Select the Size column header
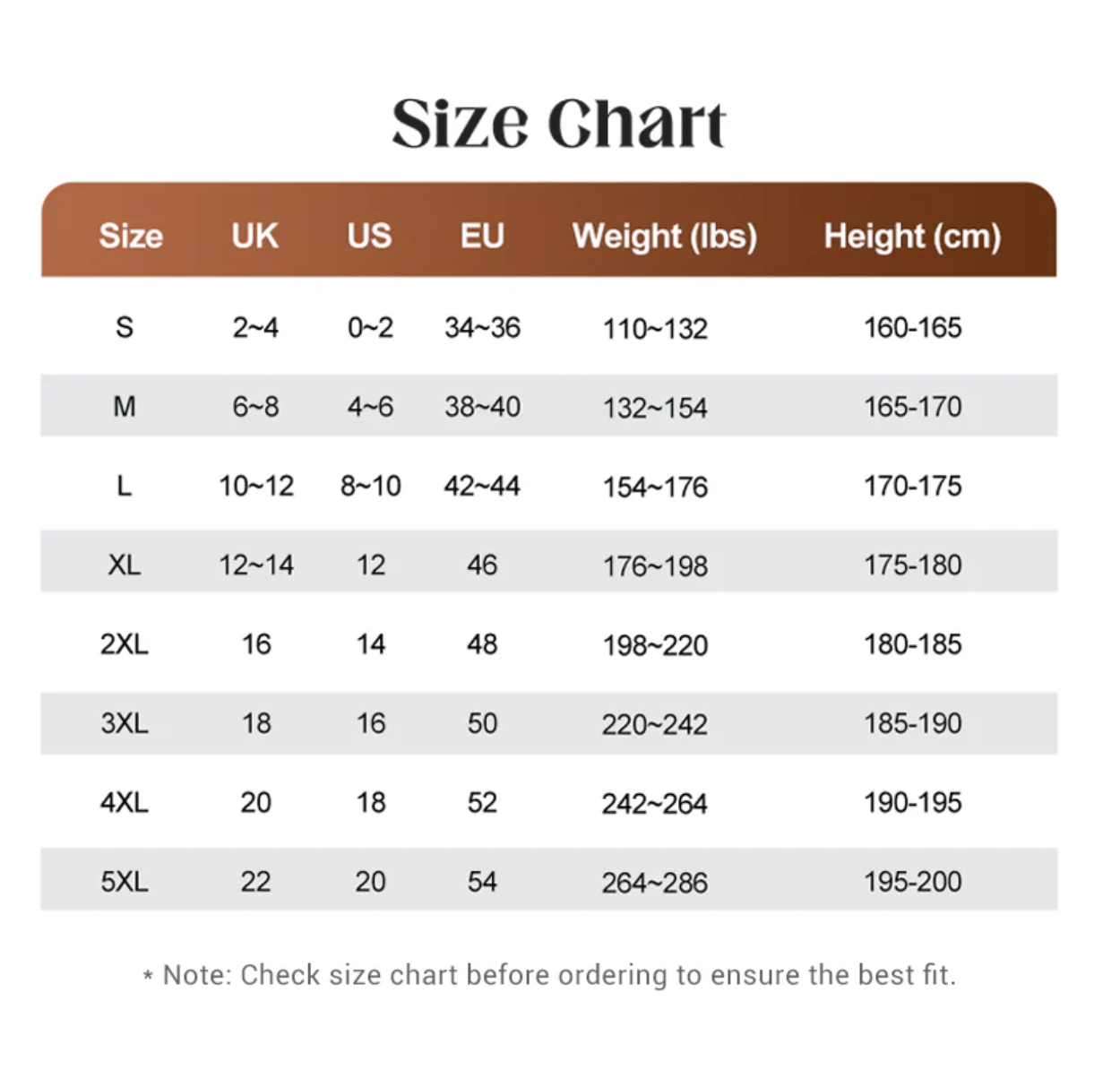 [x=131, y=236]
